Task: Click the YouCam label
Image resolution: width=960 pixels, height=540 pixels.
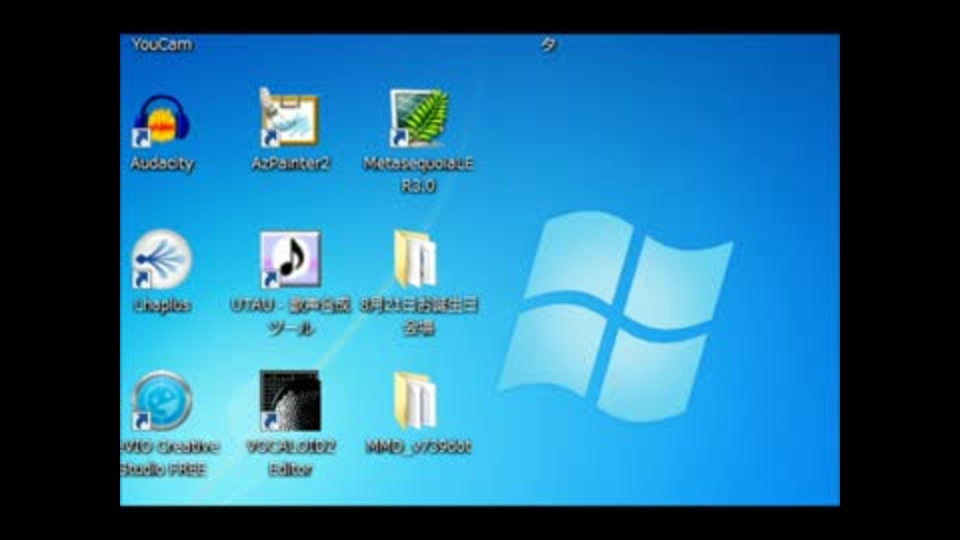Action: (162, 45)
